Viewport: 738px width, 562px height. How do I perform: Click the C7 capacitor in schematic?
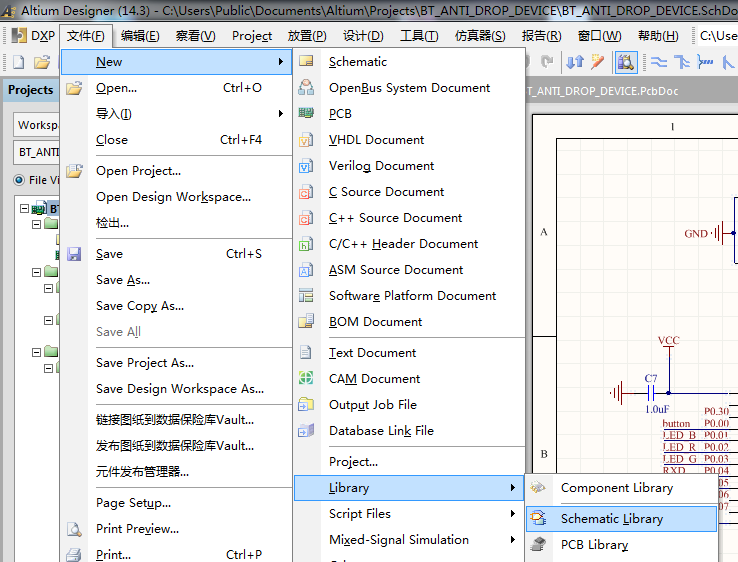pos(651,392)
